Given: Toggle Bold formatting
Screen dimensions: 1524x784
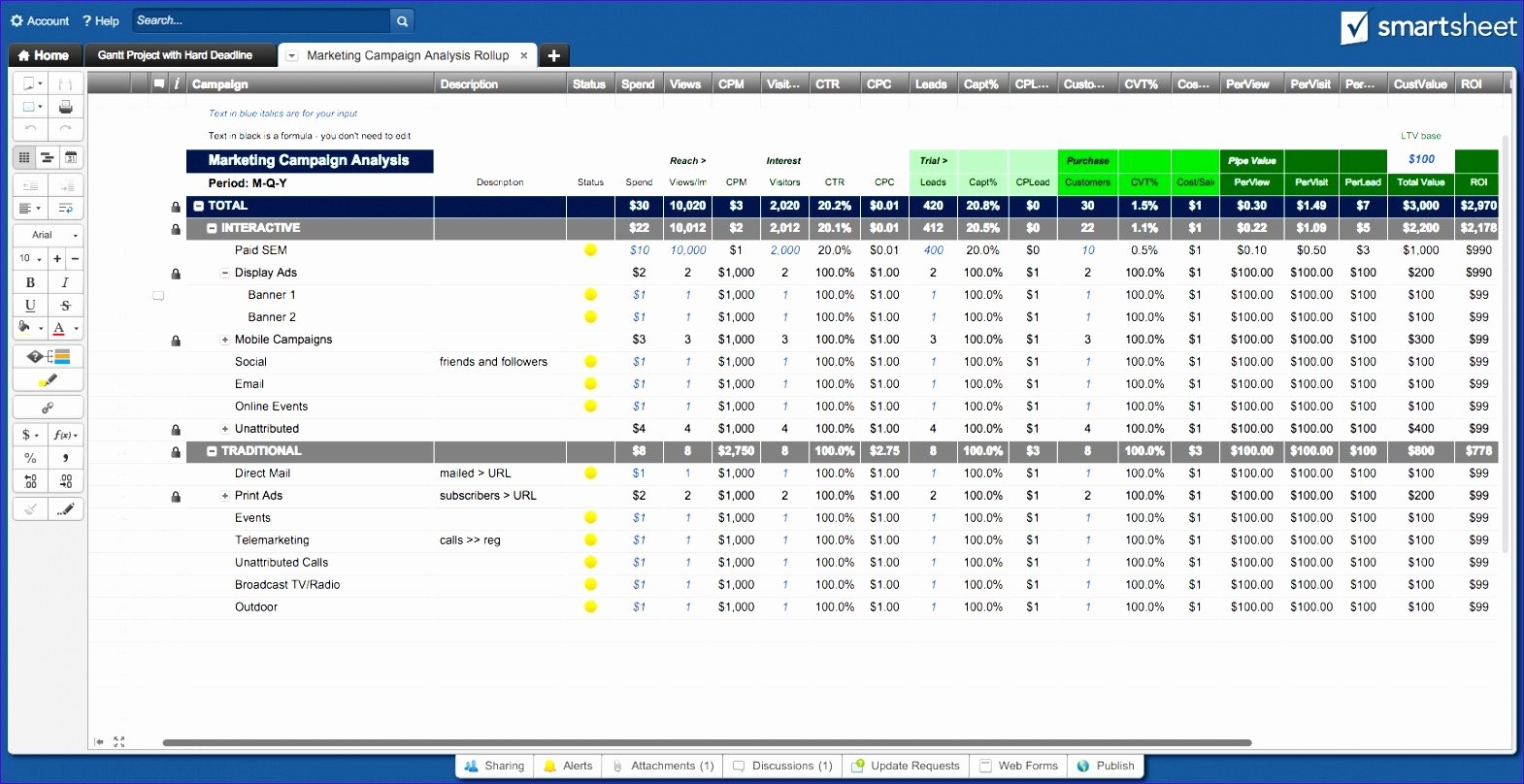Looking at the screenshot, I should (30, 282).
